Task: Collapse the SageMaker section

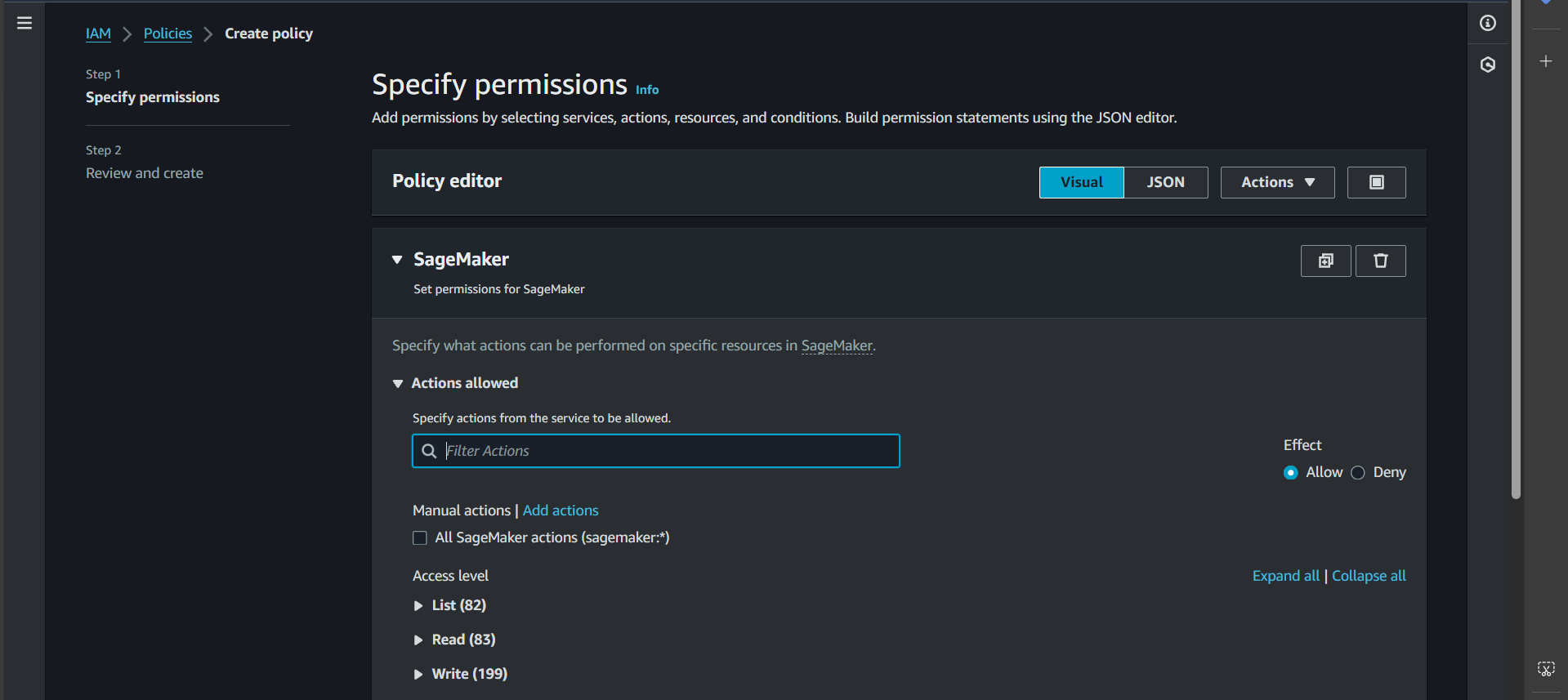Action: coord(397,260)
